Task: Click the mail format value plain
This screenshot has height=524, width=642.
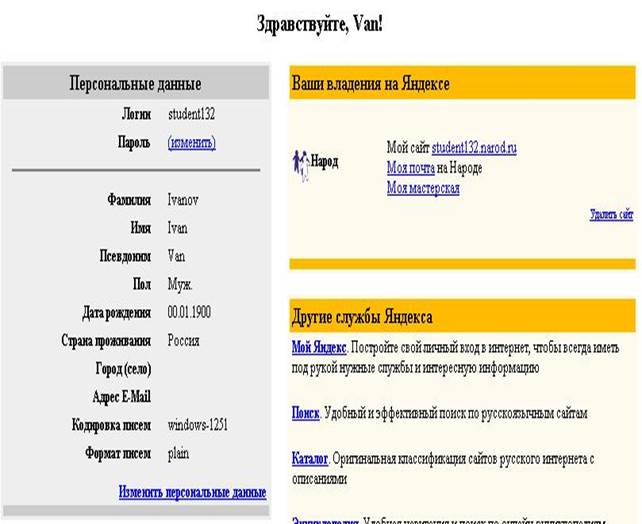Action: click(x=179, y=454)
